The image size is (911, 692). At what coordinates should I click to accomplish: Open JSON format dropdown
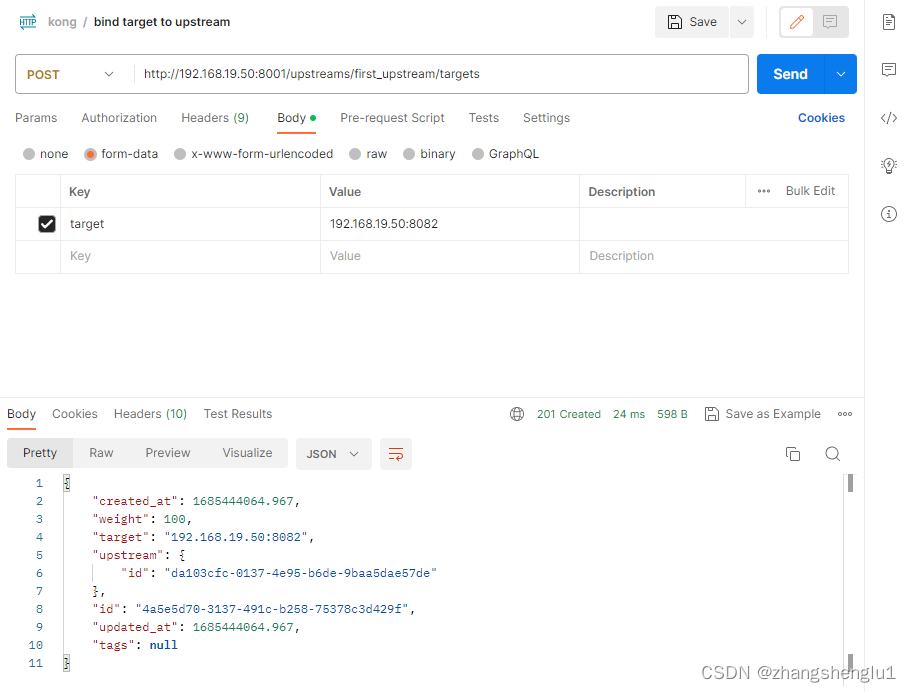coord(333,454)
